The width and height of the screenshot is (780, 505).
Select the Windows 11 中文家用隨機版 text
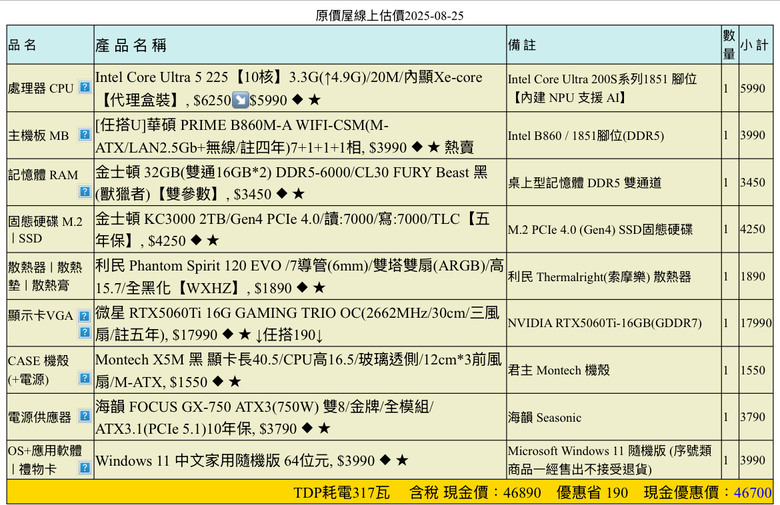[x=252, y=461]
